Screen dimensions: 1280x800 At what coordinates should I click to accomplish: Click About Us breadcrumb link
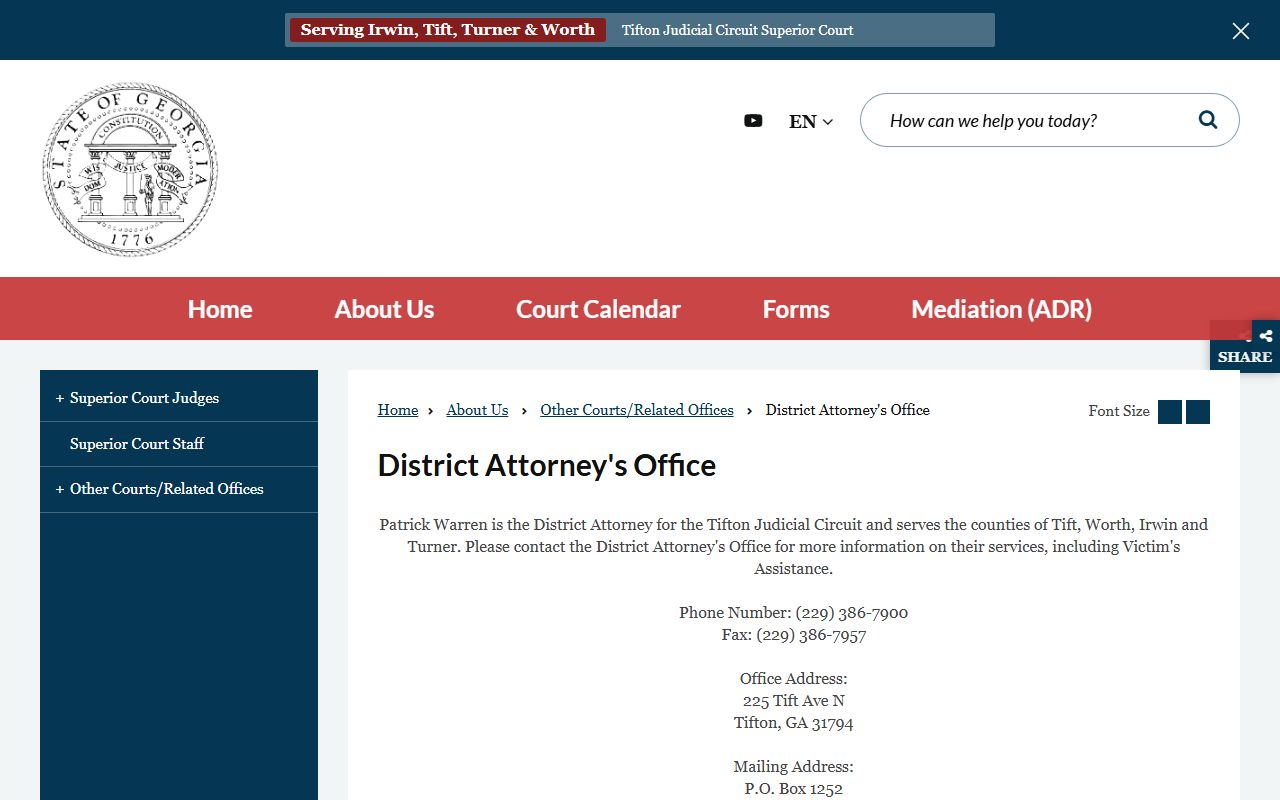[x=477, y=410]
